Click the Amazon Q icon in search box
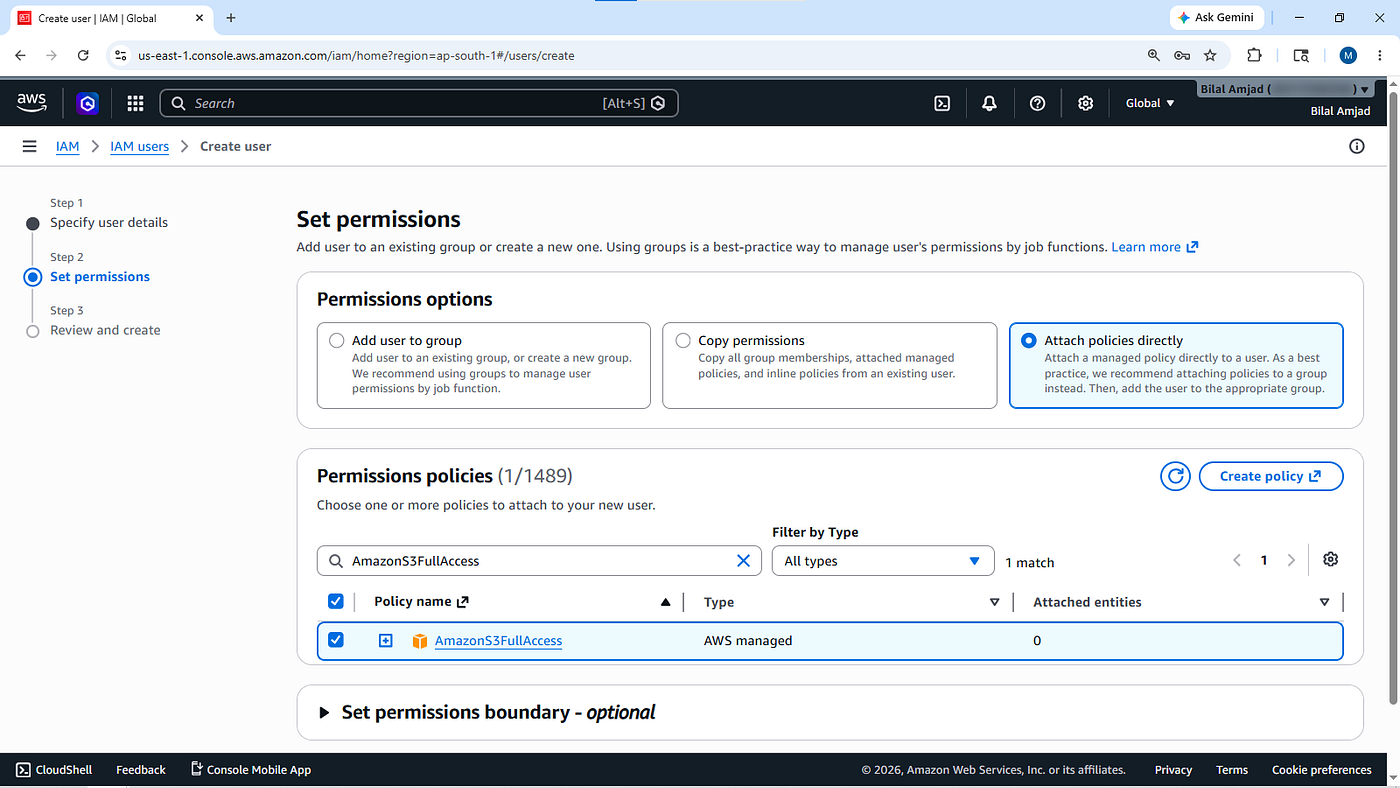 click(658, 103)
